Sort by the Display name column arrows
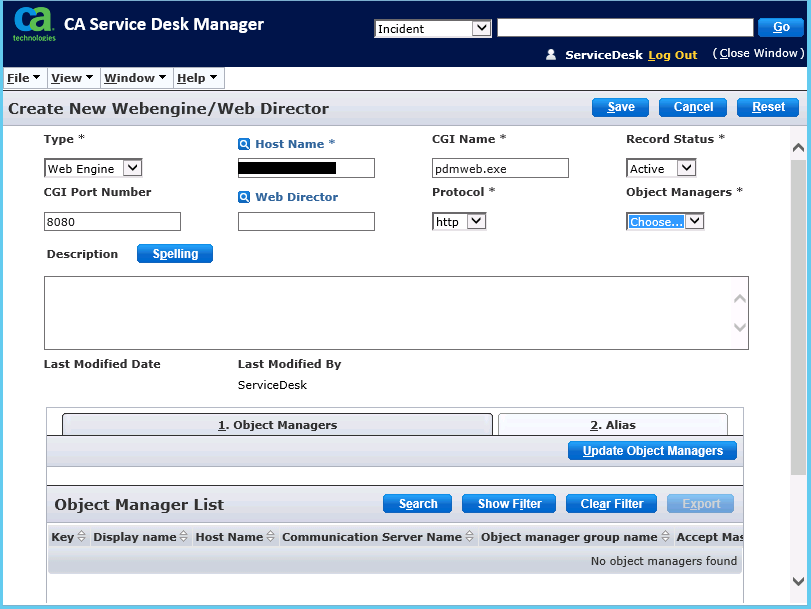 coord(184,537)
